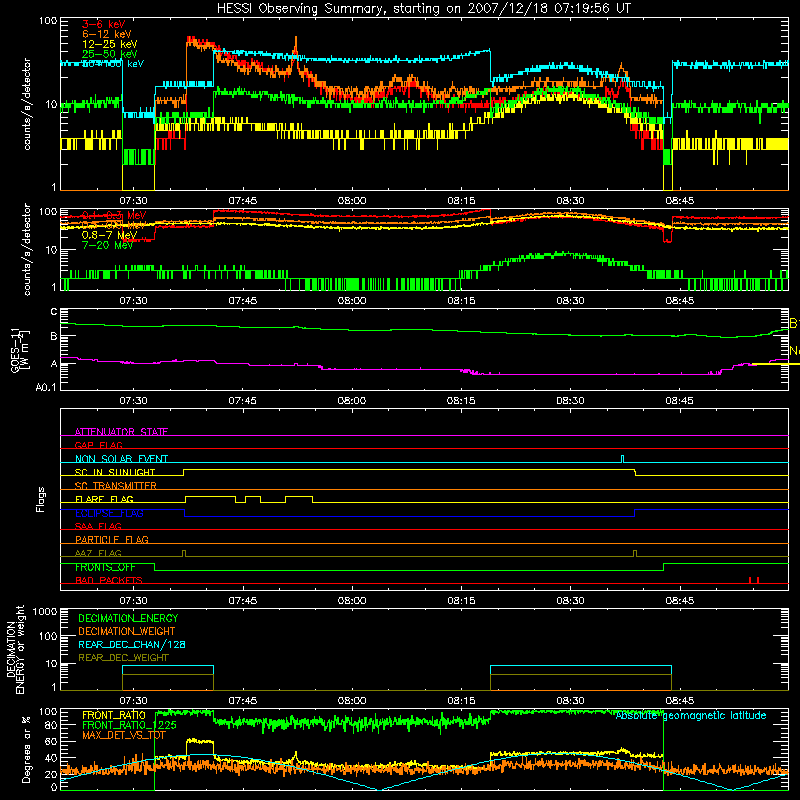The height and width of the screenshot is (800, 800).
Task: Click the FRONT_RATIO legend label
Action: tap(114, 715)
